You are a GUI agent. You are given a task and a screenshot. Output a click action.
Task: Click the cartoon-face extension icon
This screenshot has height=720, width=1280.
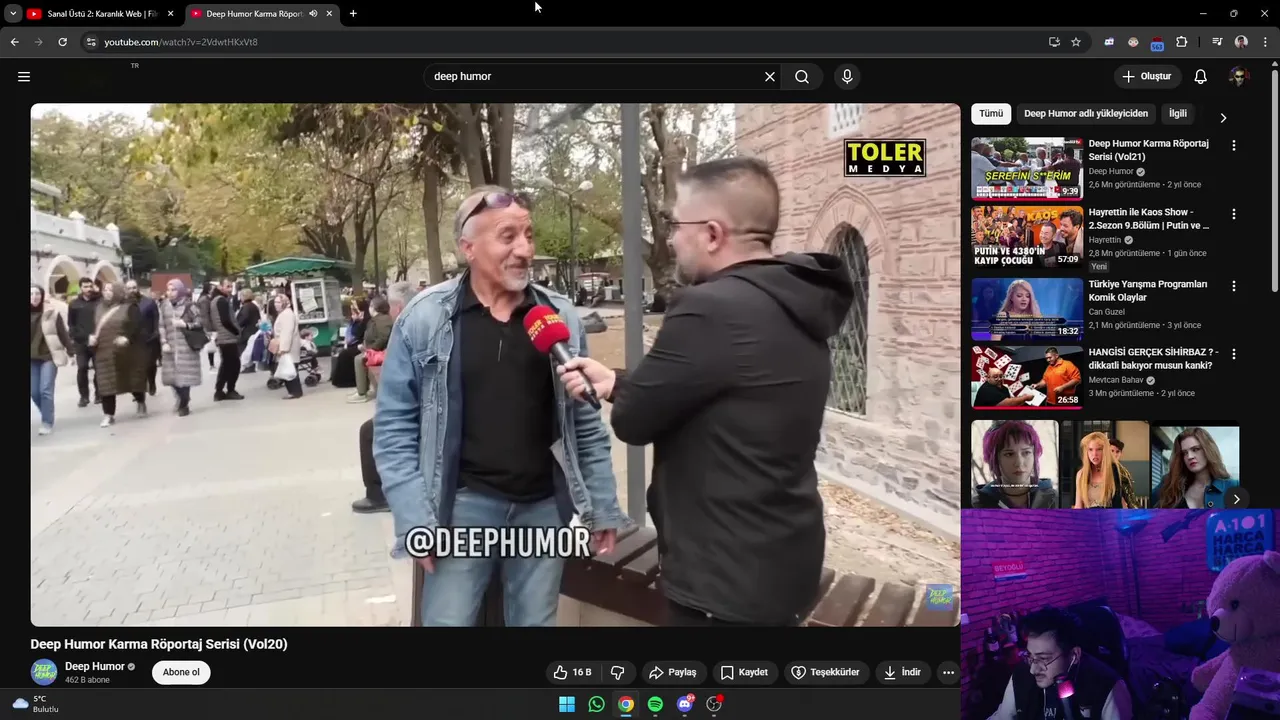(1133, 42)
